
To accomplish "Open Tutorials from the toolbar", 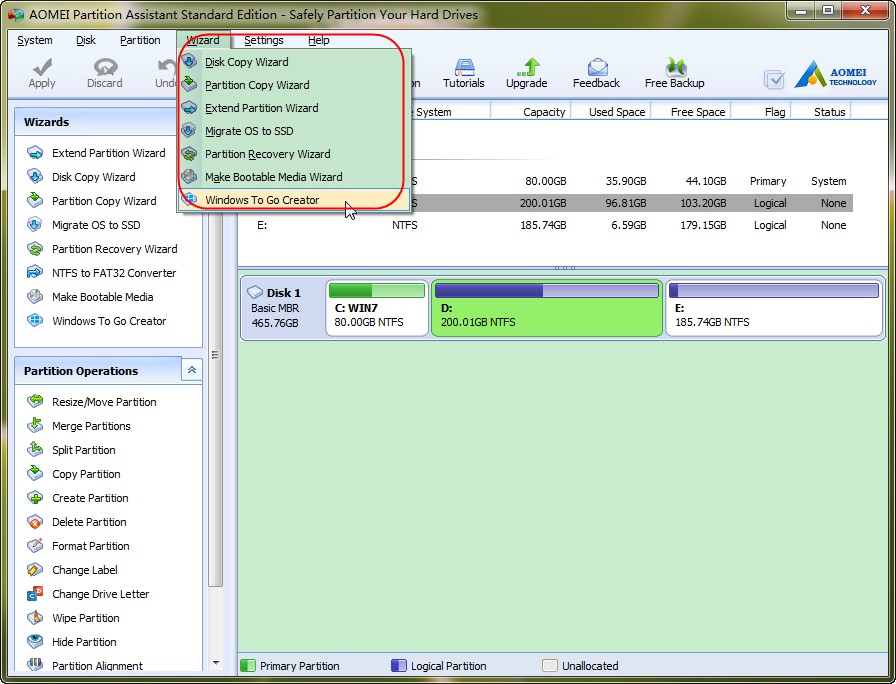I will (463, 73).
